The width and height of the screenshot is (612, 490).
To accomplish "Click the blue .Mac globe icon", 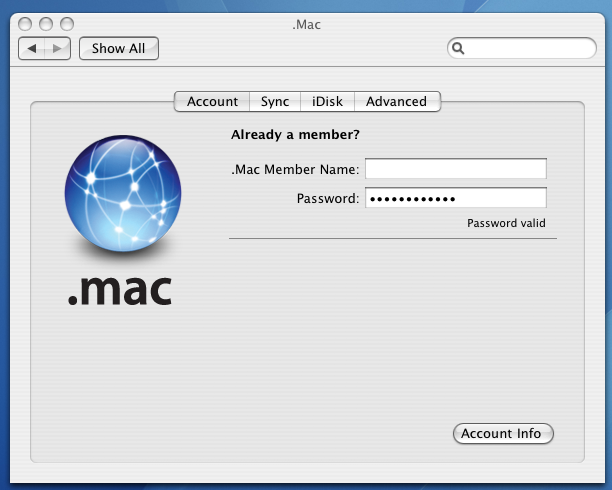I will [123, 194].
